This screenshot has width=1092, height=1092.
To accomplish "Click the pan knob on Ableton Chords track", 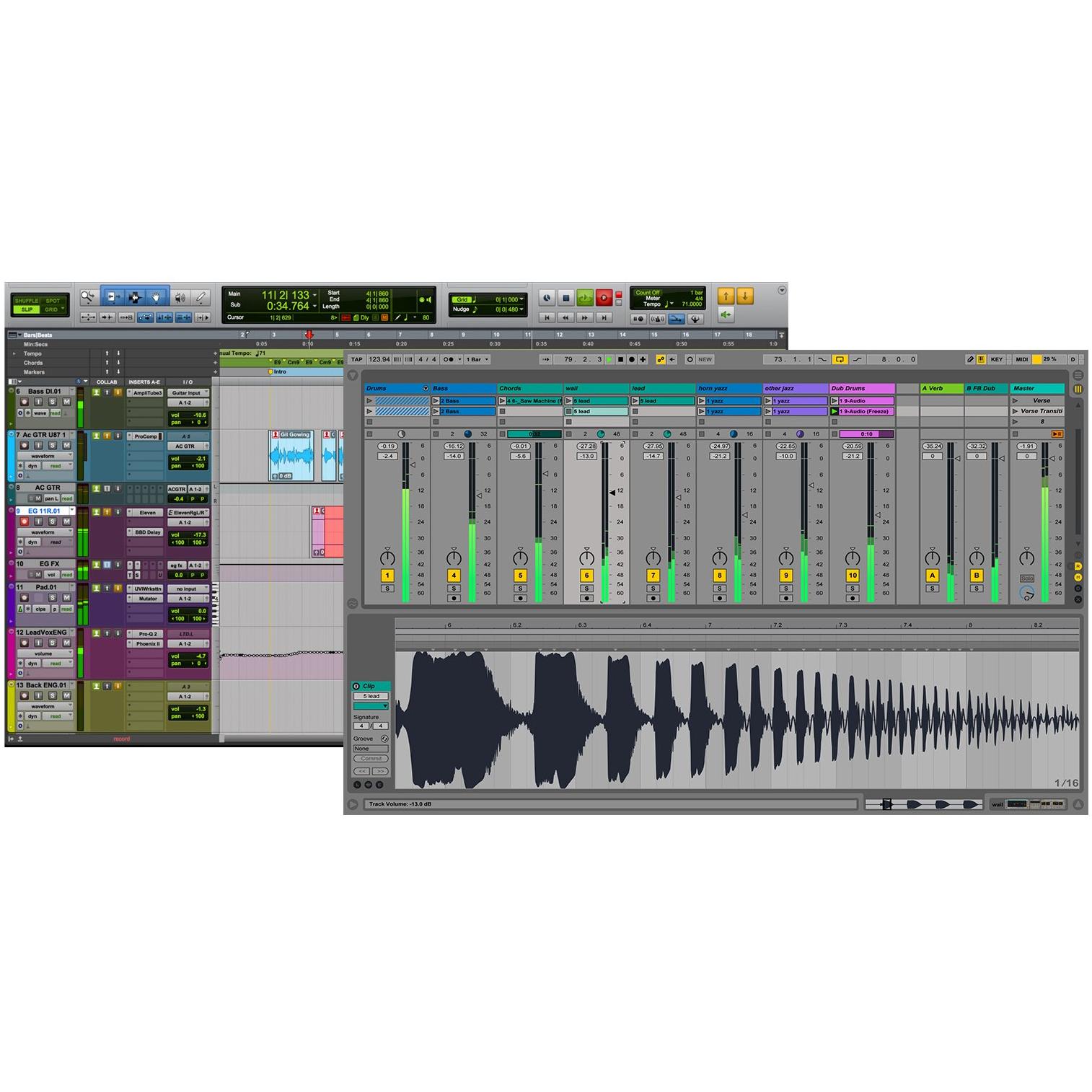I will click(x=520, y=558).
